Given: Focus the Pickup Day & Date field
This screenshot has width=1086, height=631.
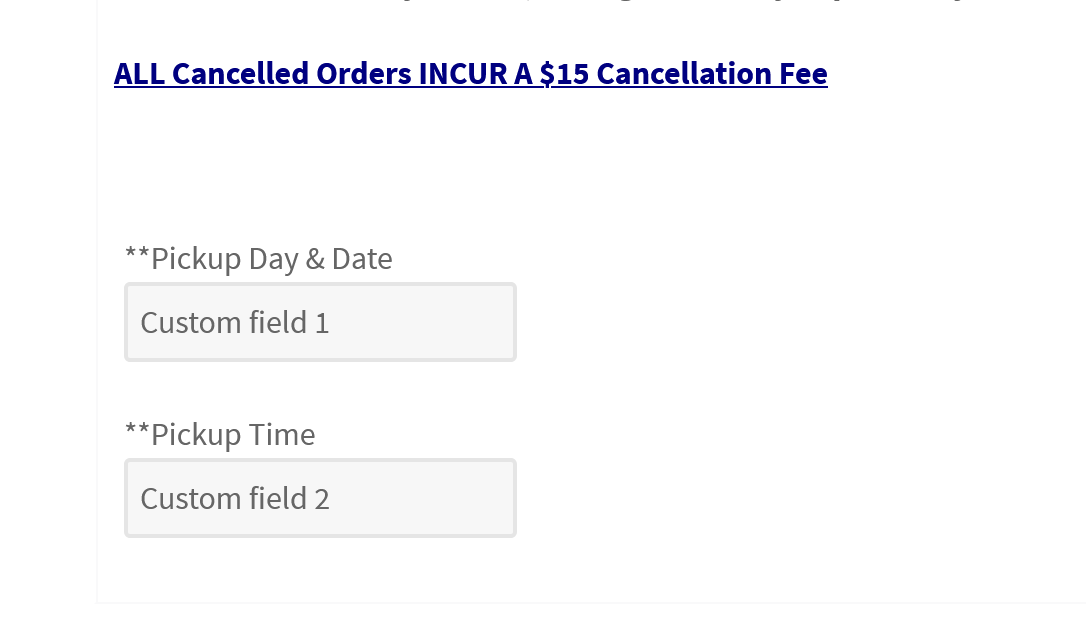Looking at the screenshot, I should coord(320,322).
